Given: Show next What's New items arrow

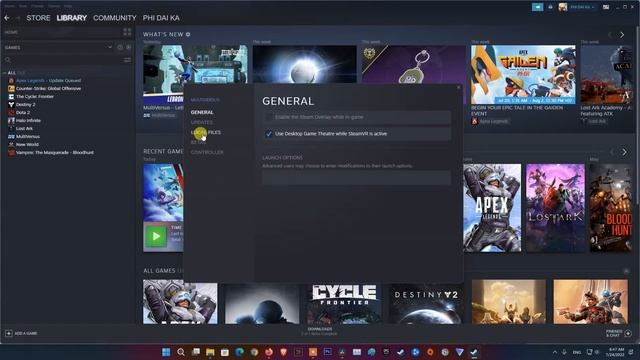Looking at the screenshot, I should (x=622, y=35).
